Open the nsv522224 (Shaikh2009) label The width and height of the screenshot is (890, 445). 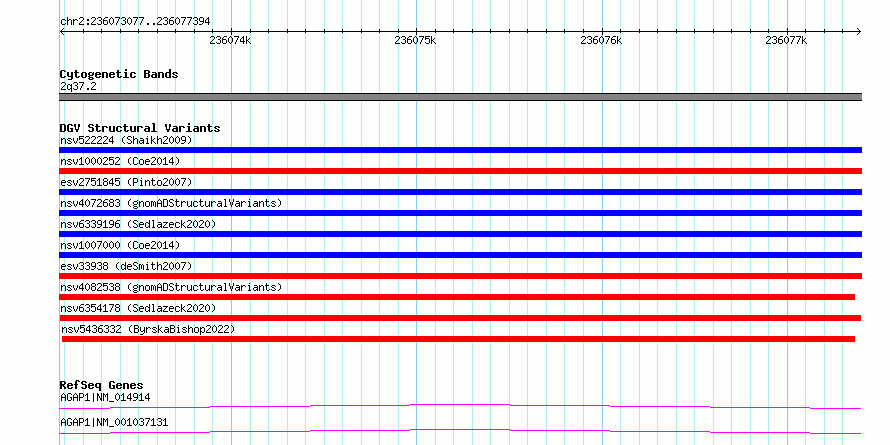point(126,140)
